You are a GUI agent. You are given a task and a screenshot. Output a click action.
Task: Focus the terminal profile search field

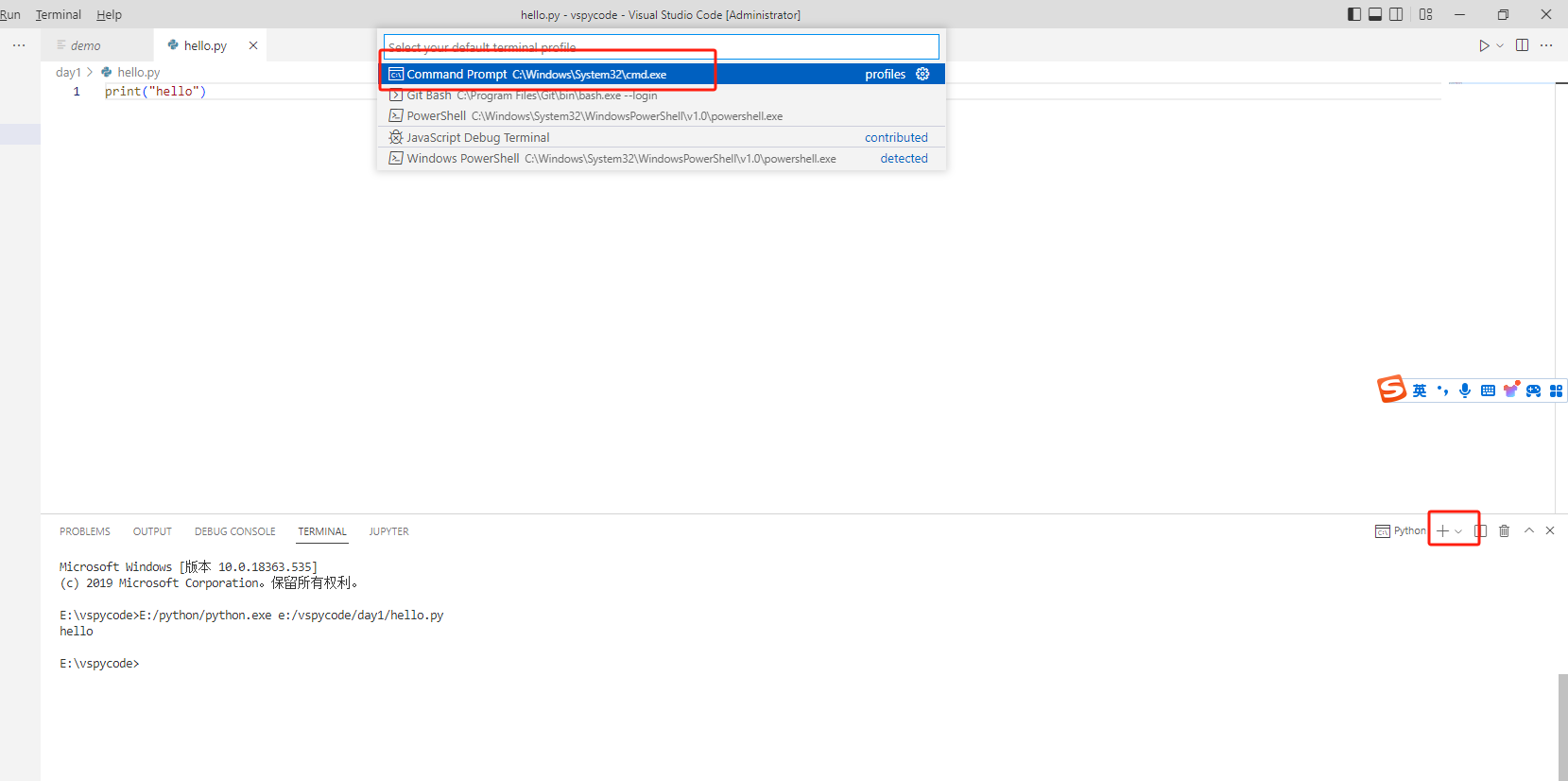tap(662, 47)
